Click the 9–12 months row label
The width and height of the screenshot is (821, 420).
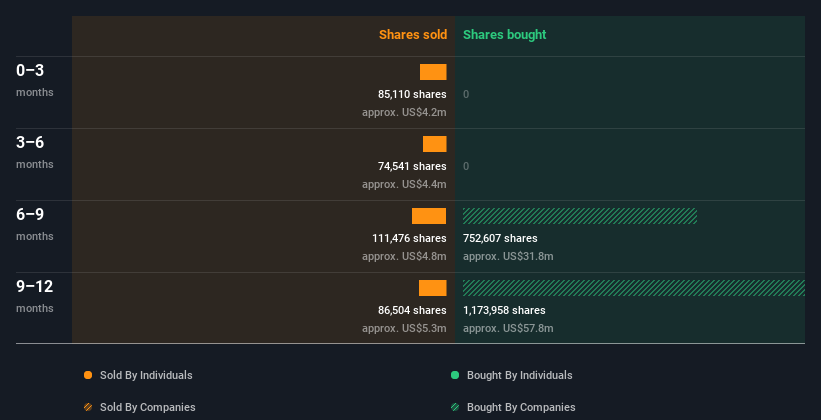point(35,296)
